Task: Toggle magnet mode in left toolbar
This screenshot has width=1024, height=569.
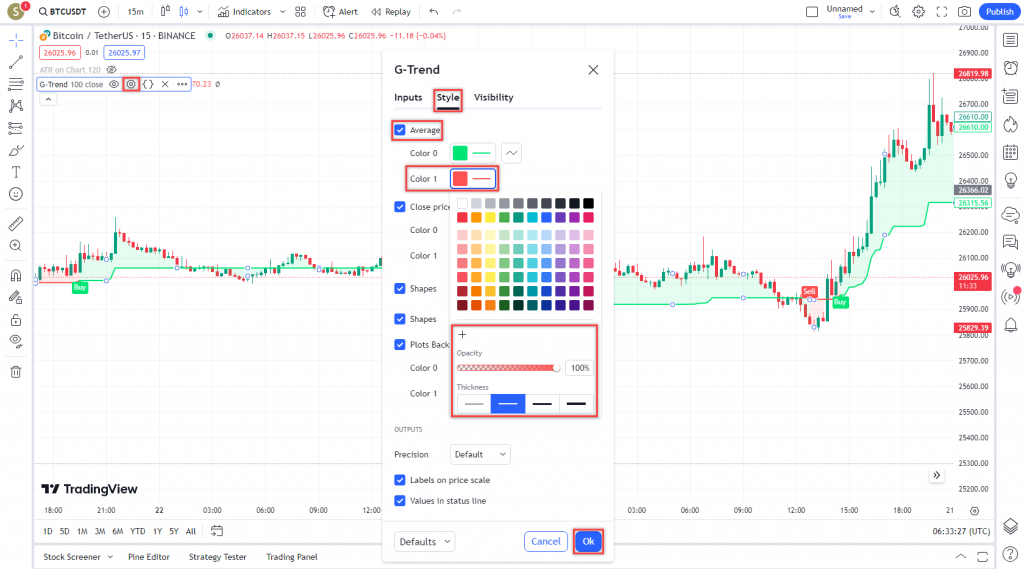Action: tap(16, 276)
